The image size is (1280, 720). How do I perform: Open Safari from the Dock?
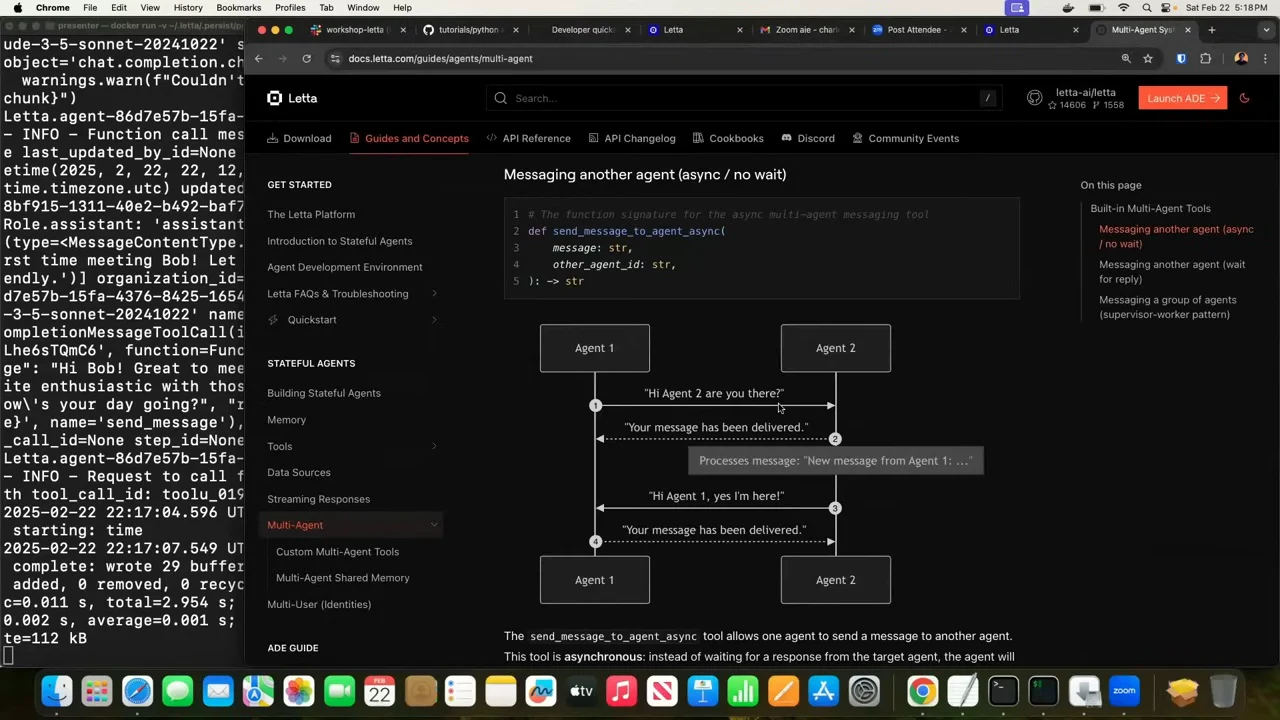pyautogui.click(x=138, y=691)
